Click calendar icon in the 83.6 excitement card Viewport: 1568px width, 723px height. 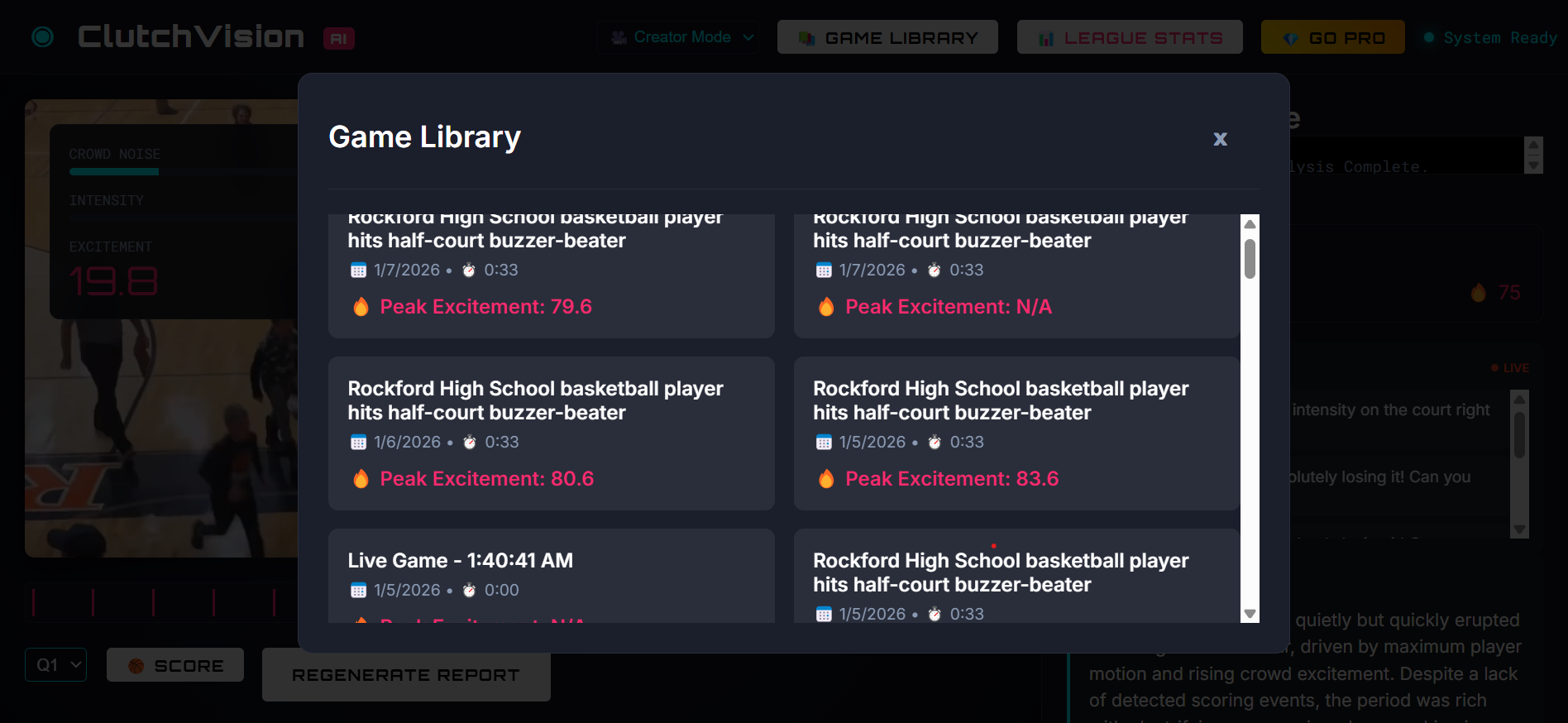(824, 443)
